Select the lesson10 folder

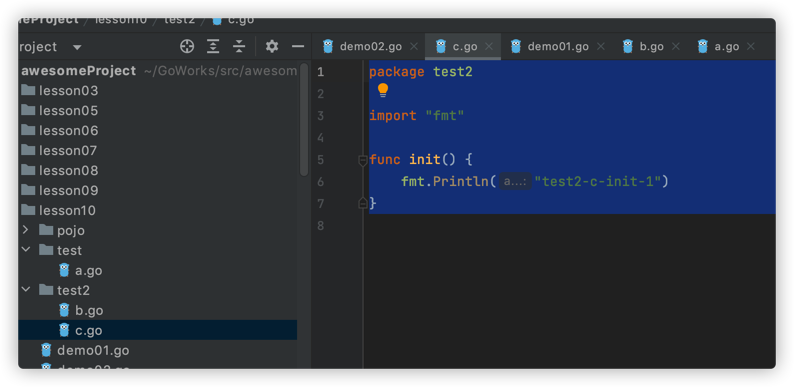pyautogui.click(x=157, y=210)
